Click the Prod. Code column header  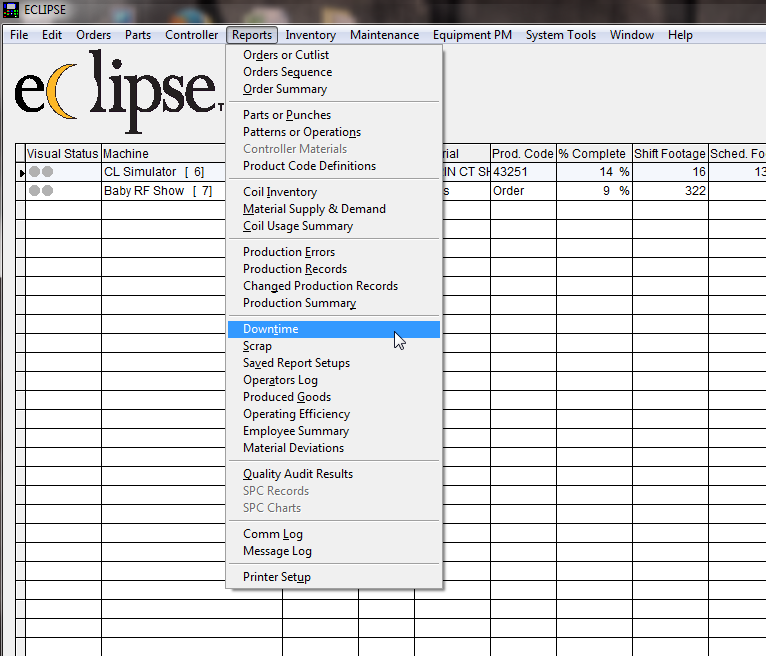pyautogui.click(x=523, y=153)
